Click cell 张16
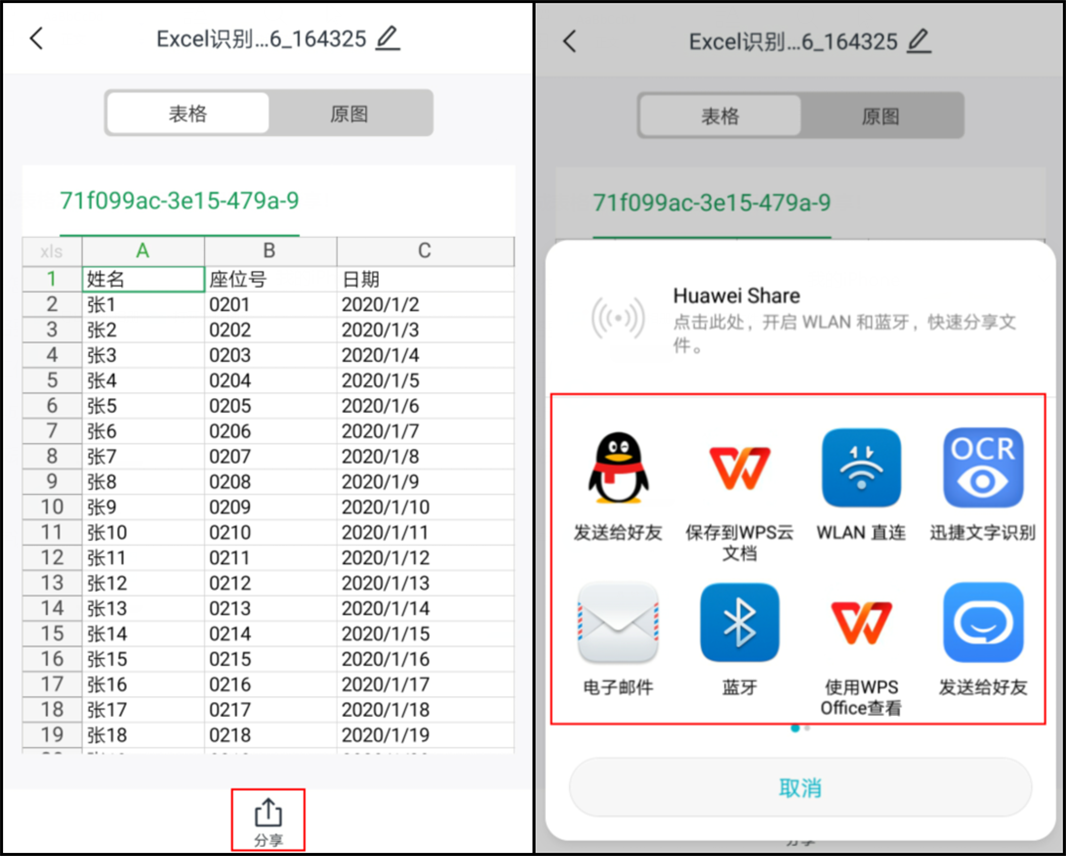This screenshot has height=856, width=1066. tap(143, 685)
